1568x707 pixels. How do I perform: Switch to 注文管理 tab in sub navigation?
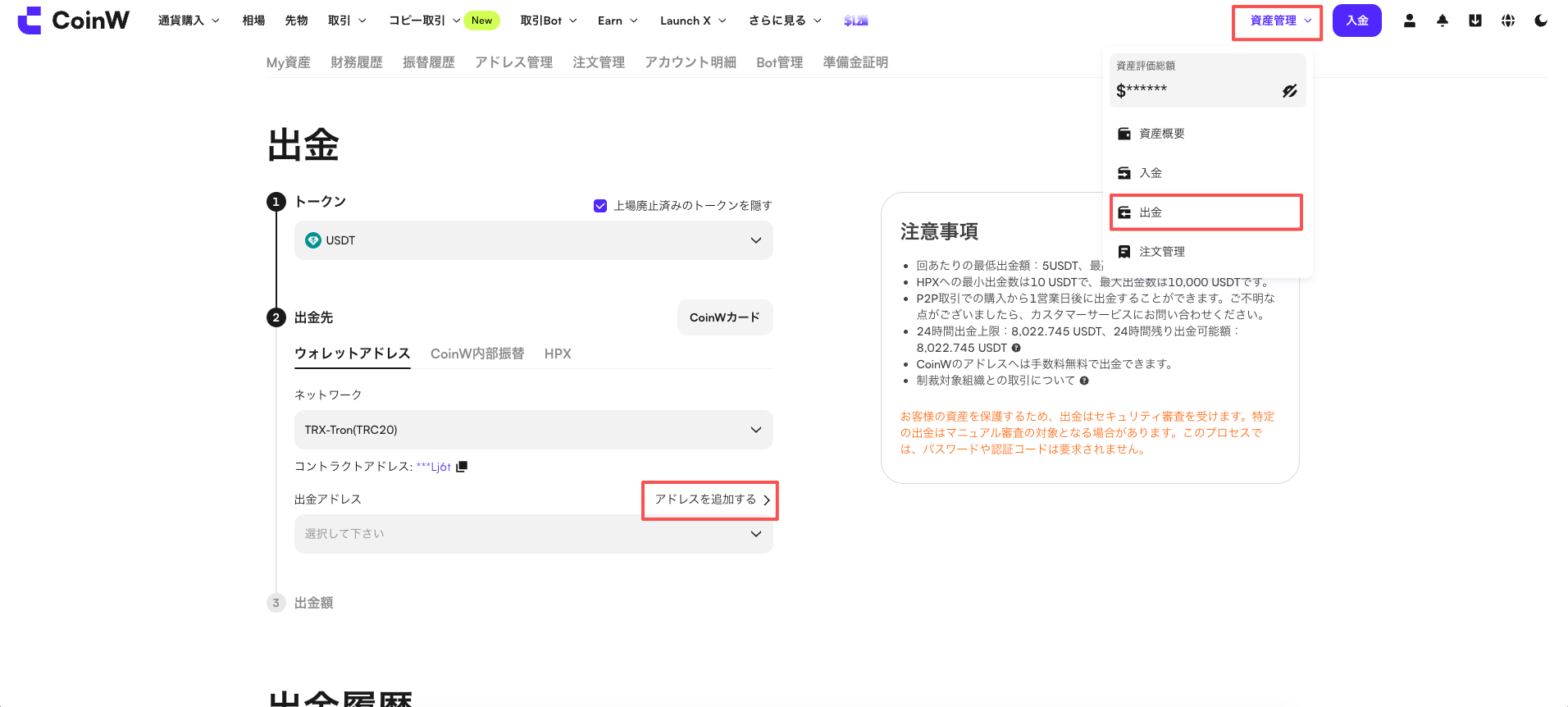tap(599, 62)
